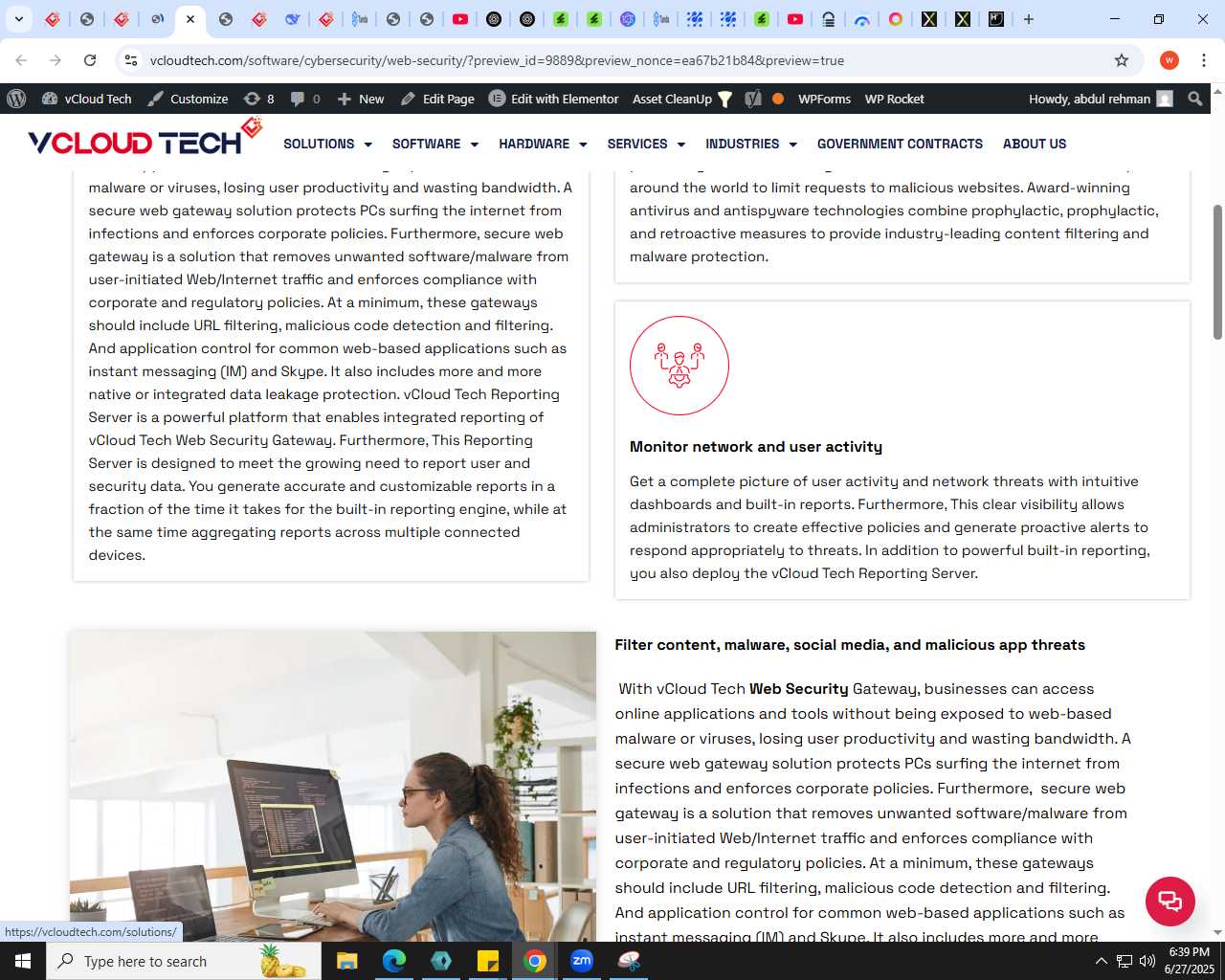Open Zoom from the taskbar
1225x980 pixels.
pyautogui.click(x=582, y=961)
